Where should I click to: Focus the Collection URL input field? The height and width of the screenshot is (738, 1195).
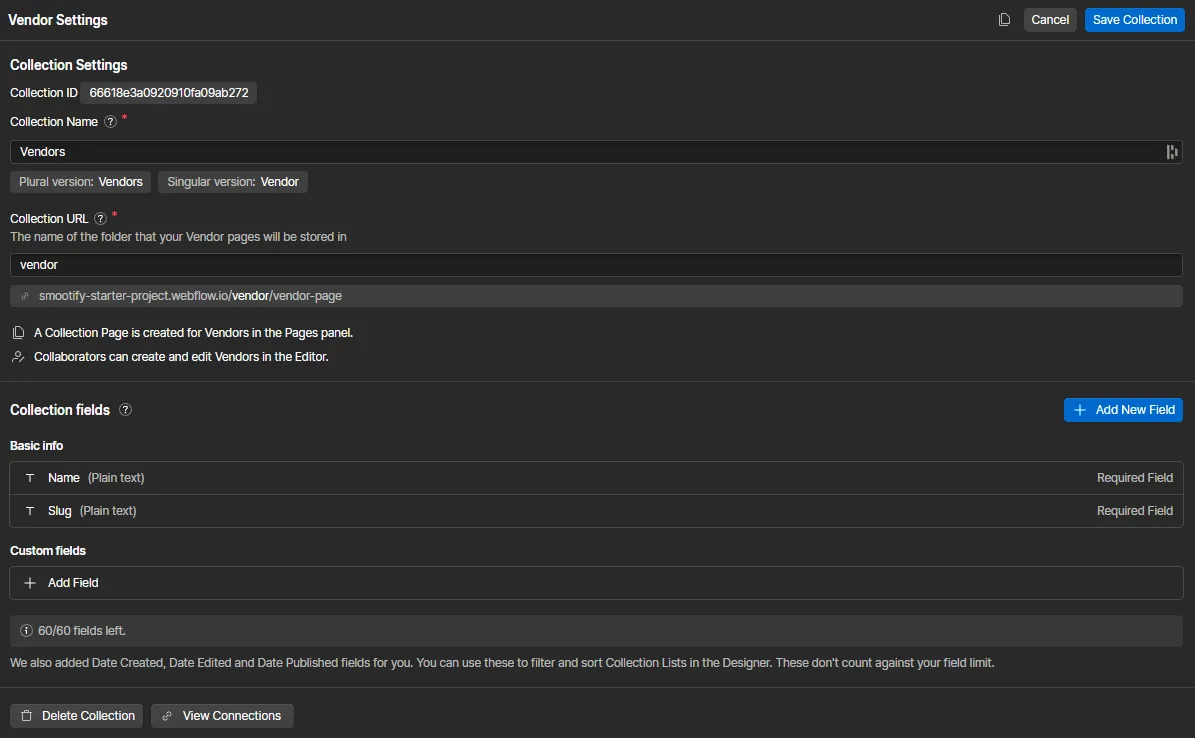pos(595,265)
